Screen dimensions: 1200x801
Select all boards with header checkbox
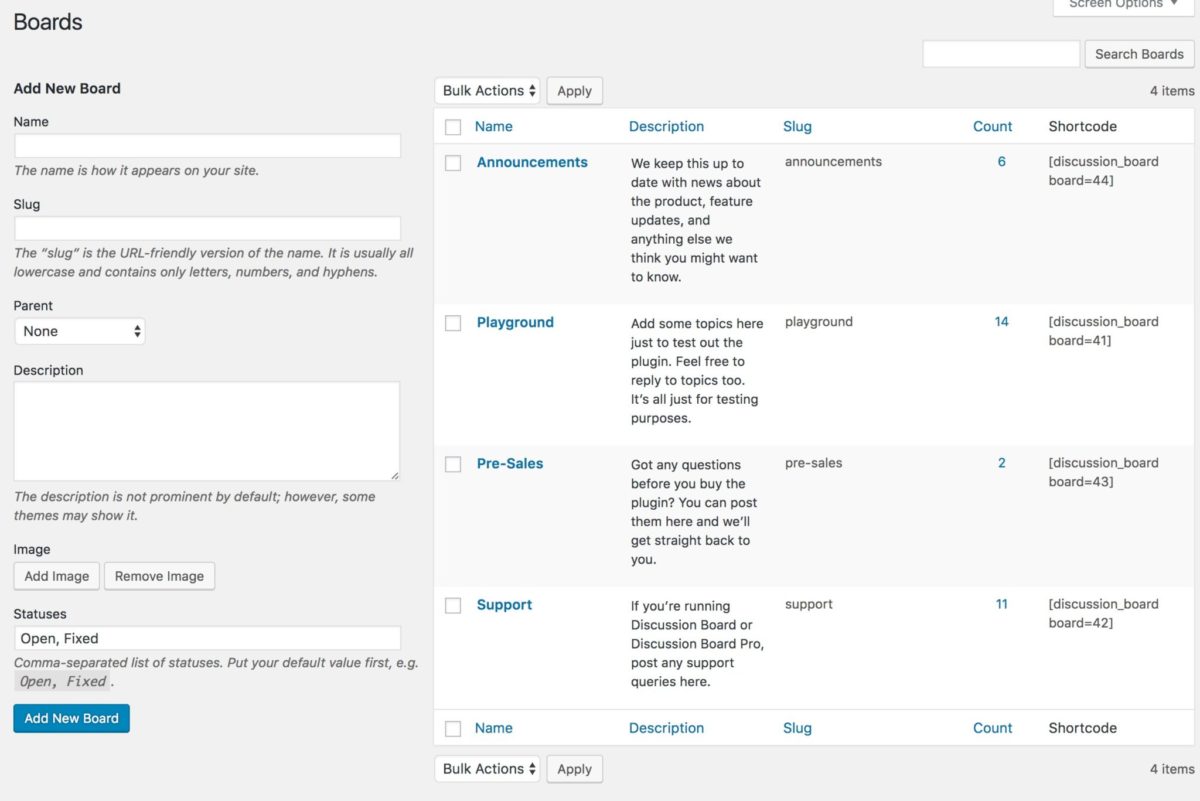(x=452, y=126)
